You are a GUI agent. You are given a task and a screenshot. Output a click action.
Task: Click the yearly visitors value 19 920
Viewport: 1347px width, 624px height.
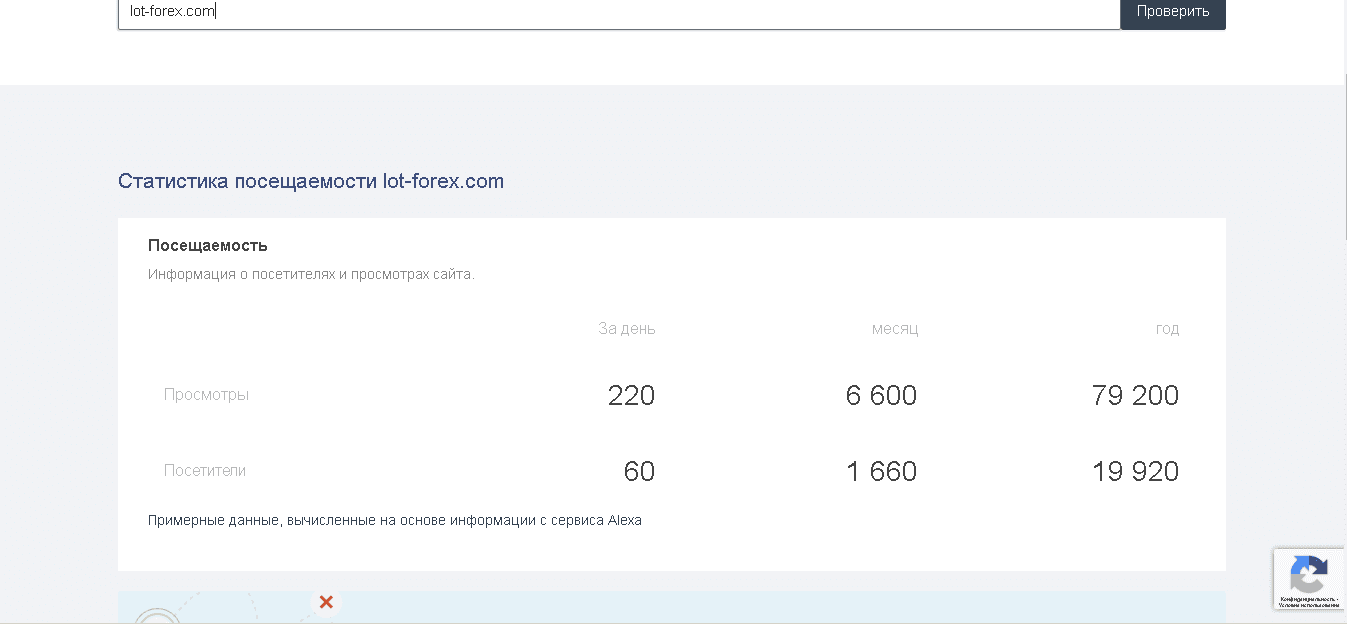pos(1135,472)
